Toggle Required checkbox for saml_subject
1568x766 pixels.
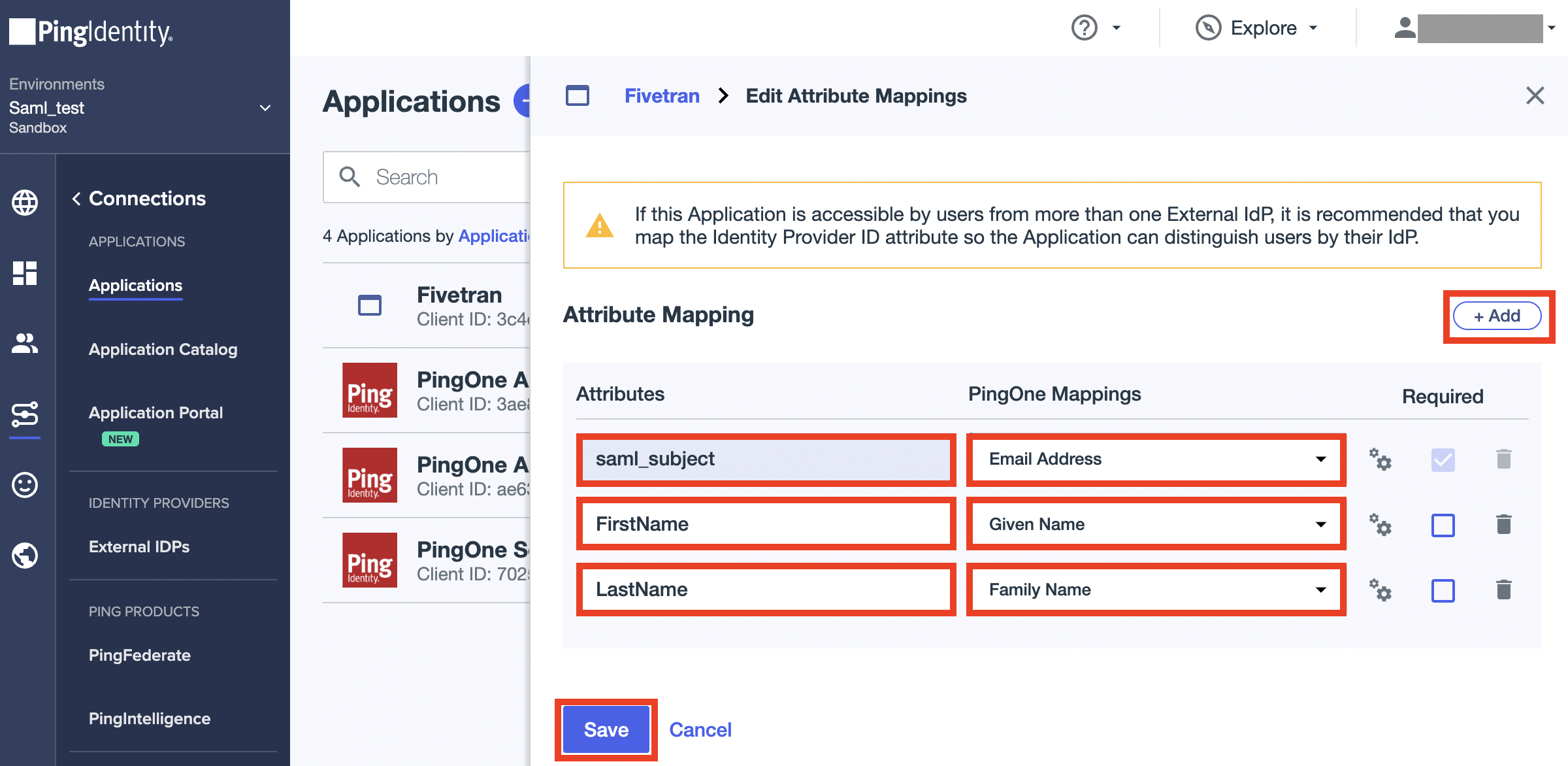pyautogui.click(x=1443, y=459)
